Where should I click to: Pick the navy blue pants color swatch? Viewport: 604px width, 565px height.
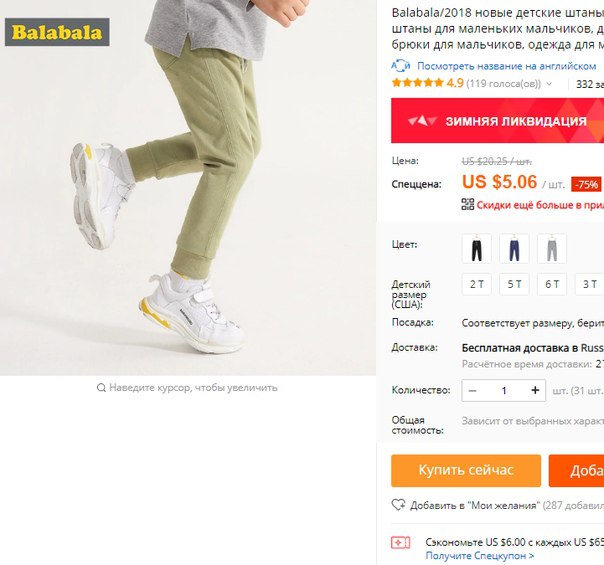pos(514,248)
